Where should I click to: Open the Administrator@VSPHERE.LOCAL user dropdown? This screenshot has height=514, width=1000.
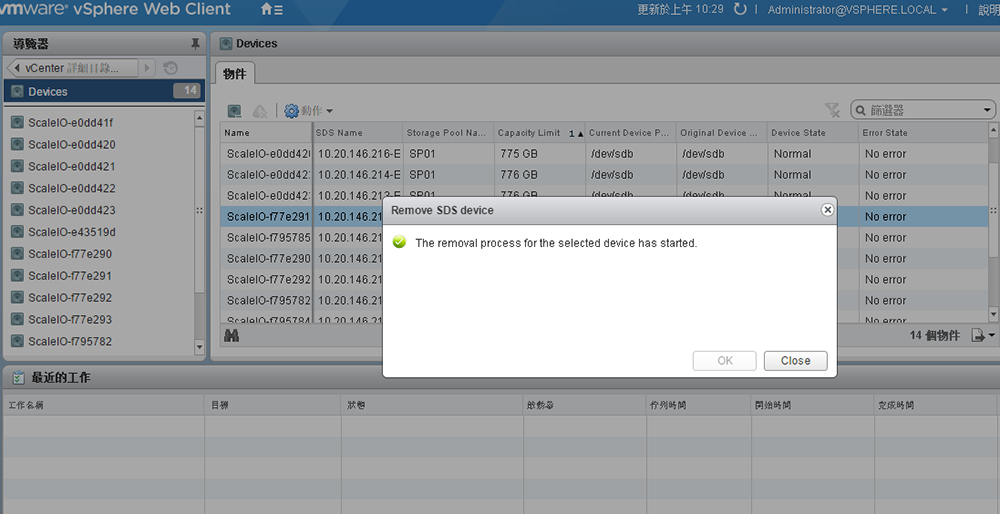857,10
